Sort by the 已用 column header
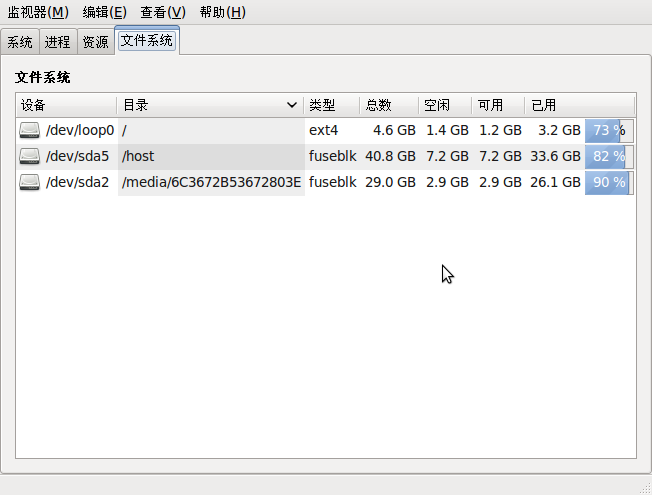The height and width of the screenshot is (495, 652). (x=580, y=105)
